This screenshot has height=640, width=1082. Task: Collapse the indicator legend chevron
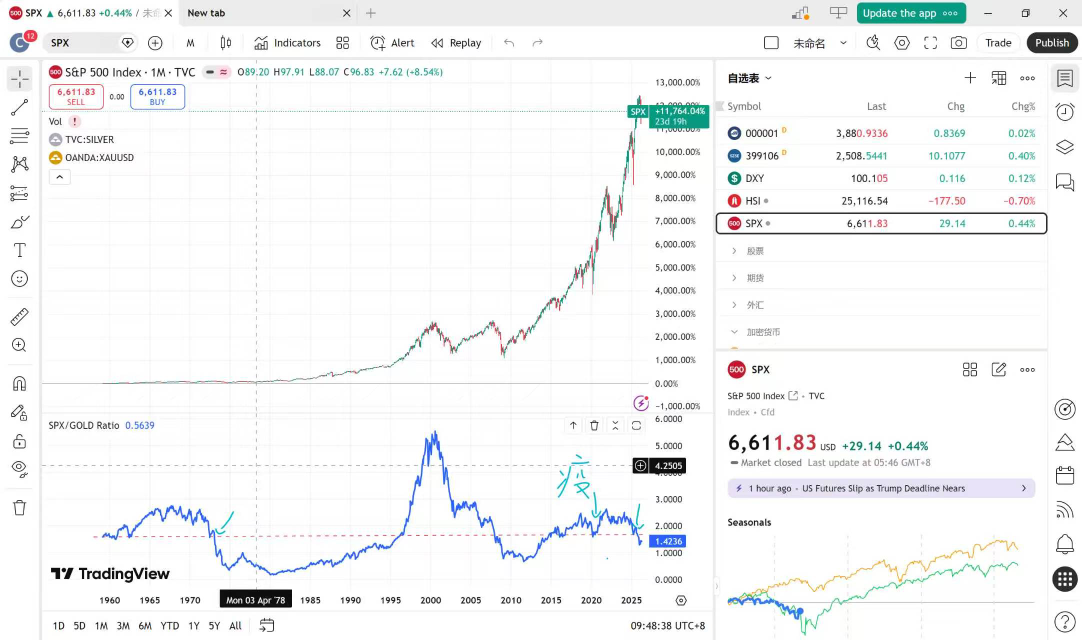59,177
